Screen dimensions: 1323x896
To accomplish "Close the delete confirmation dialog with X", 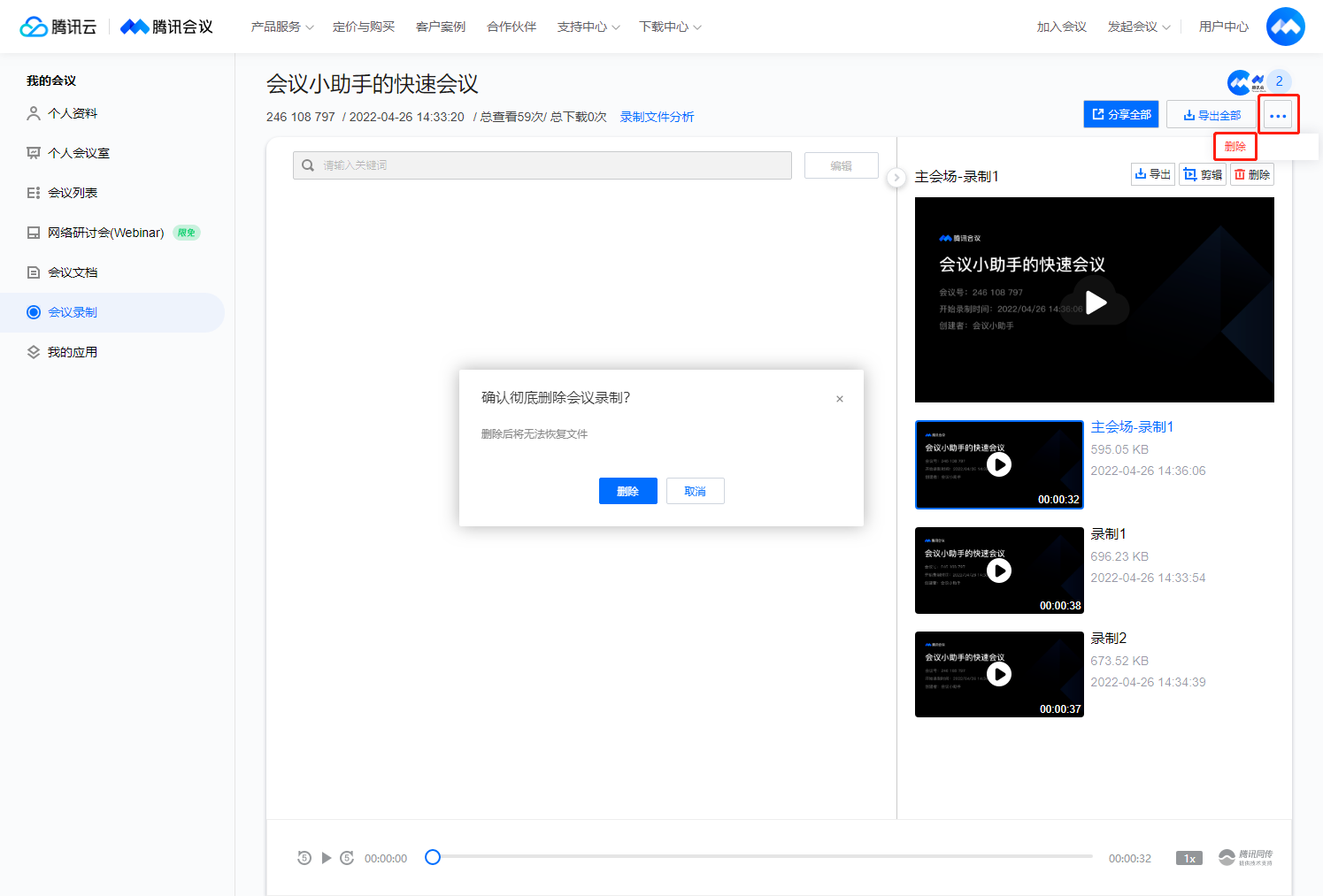I will pos(840,399).
